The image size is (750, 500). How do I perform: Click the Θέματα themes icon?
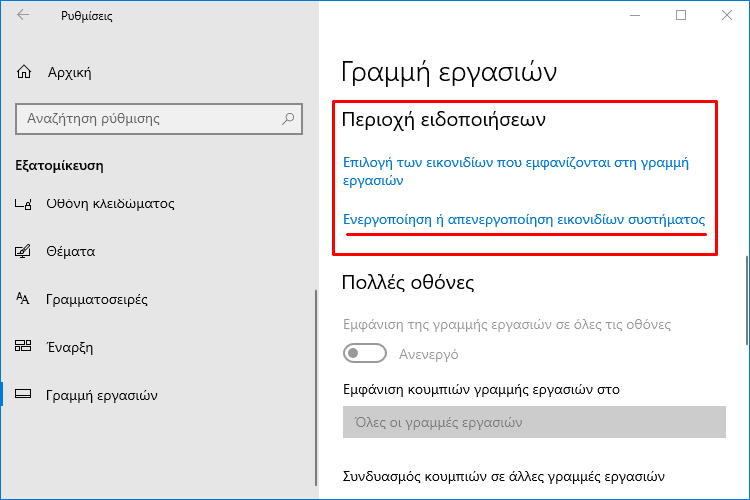point(23,251)
